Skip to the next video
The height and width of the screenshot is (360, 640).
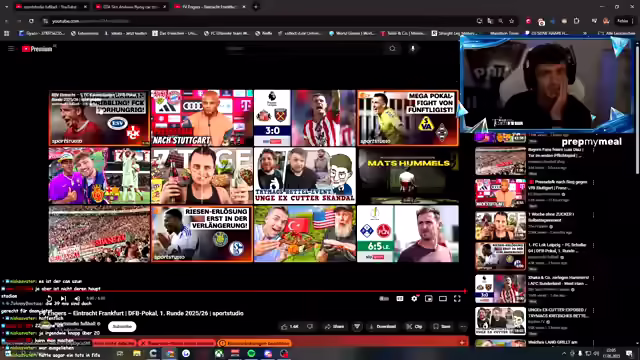(63, 299)
